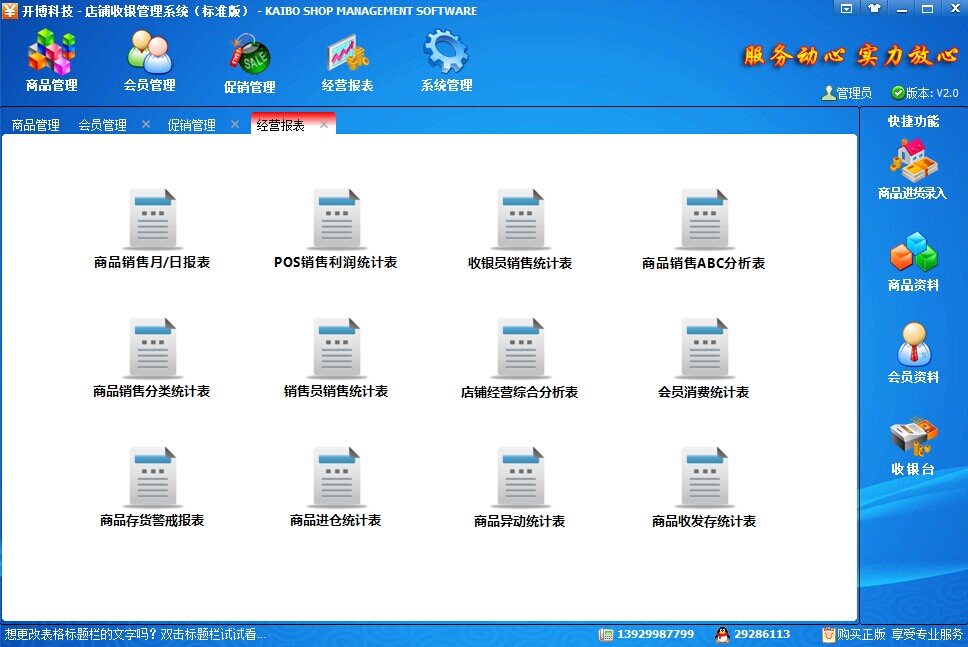Open 商品管理 module in top toolbar
Viewport: 968px width, 647px height.
tap(51, 60)
